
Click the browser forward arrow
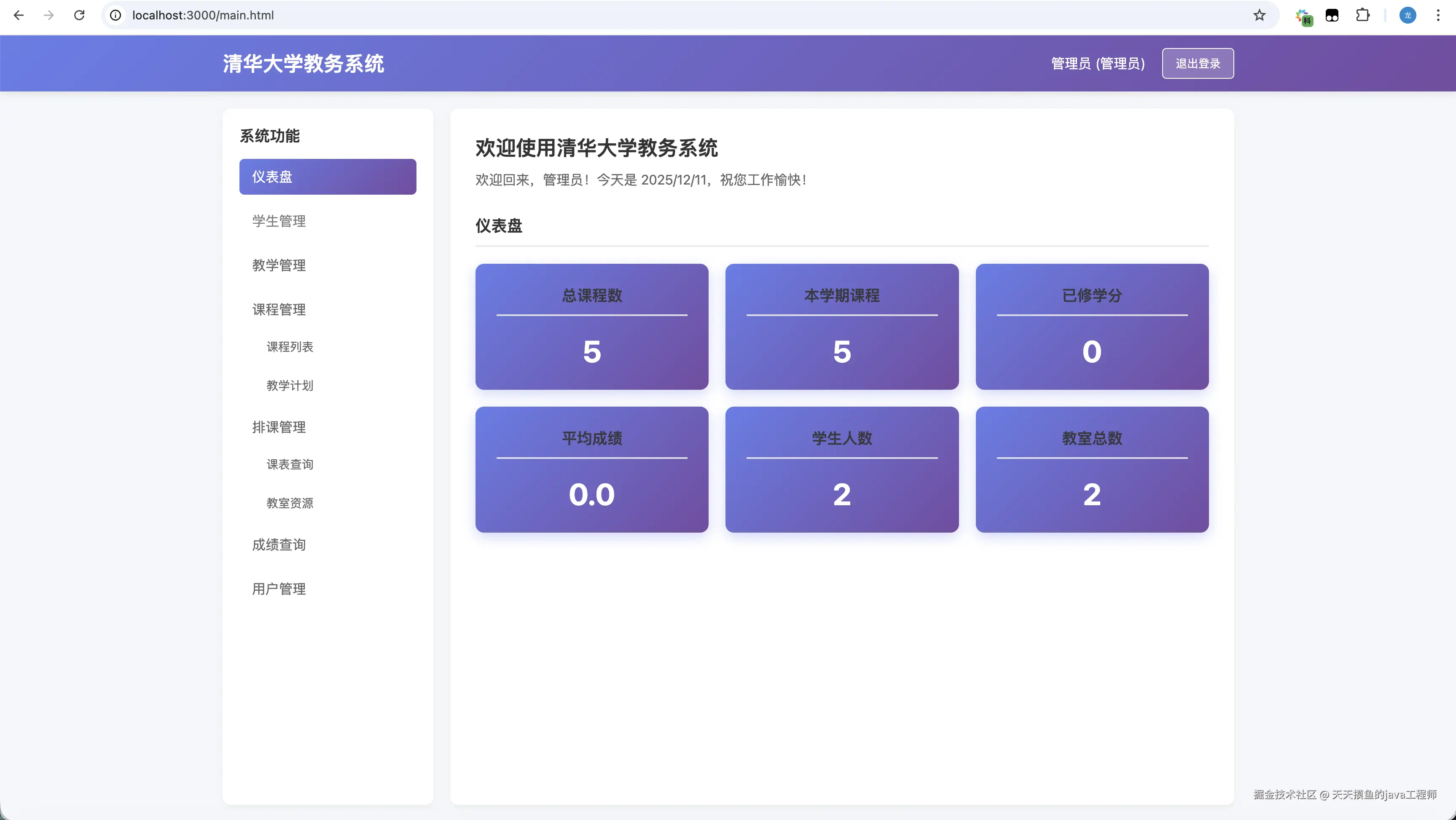coord(48,15)
